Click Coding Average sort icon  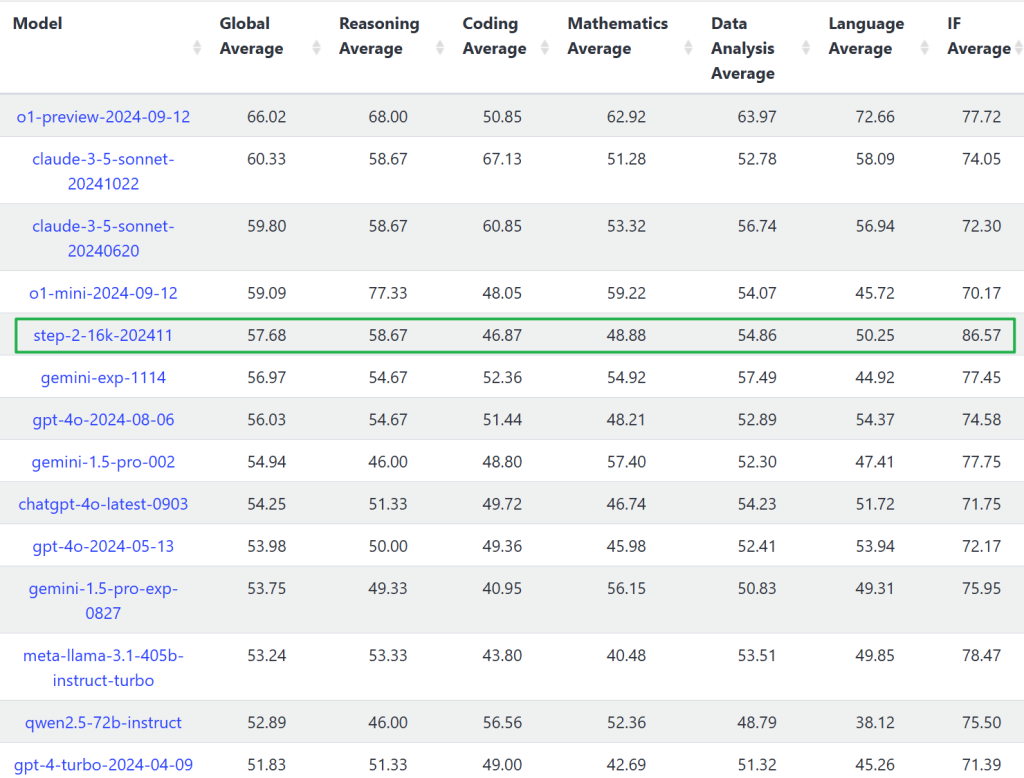click(x=546, y=48)
